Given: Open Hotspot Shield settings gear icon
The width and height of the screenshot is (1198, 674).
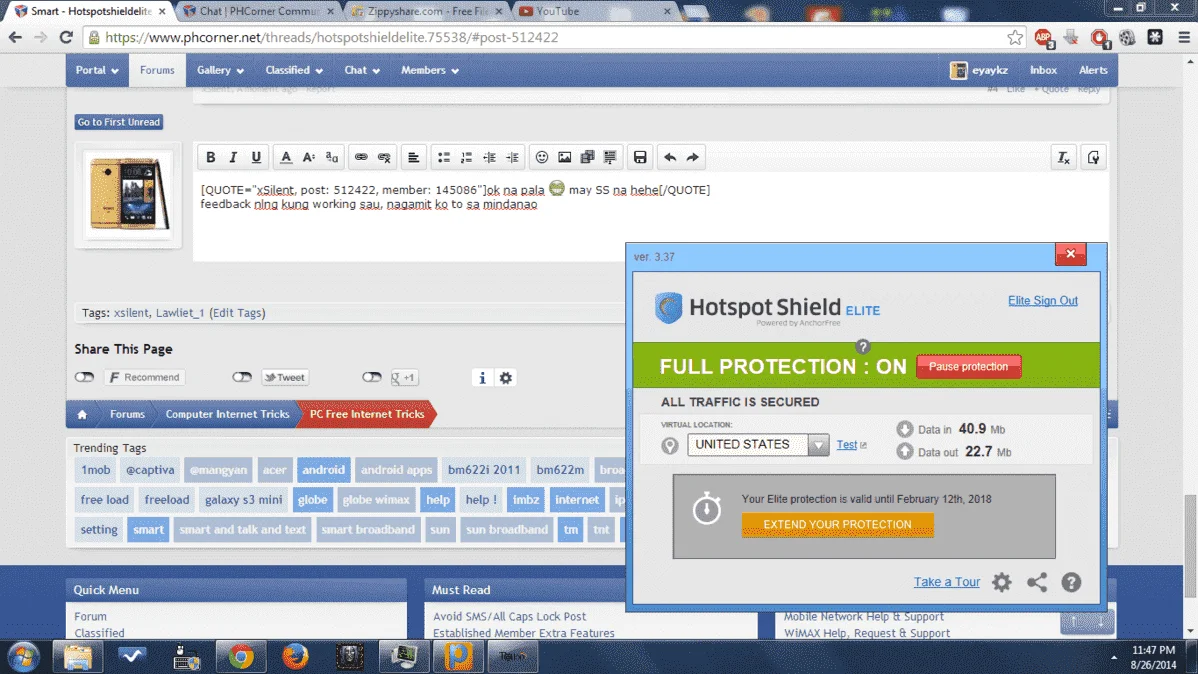Looking at the screenshot, I should click(x=1002, y=582).
